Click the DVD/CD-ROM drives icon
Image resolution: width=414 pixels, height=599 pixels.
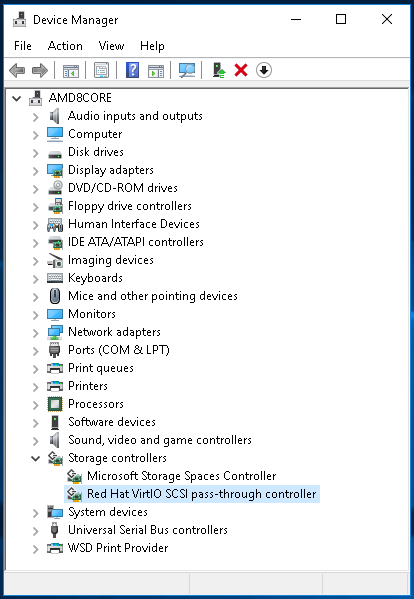coord(55,188)
